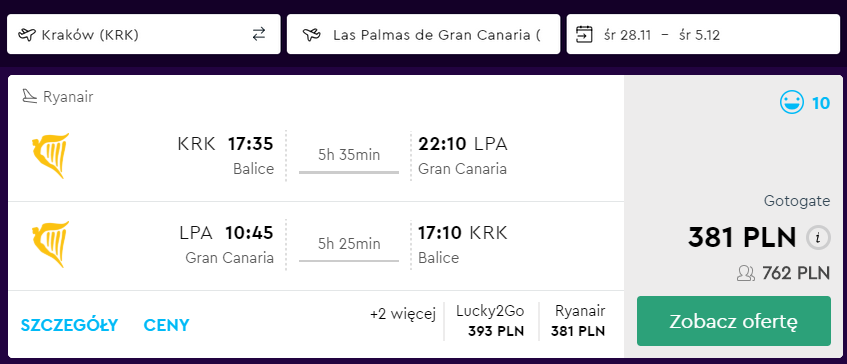847x364 pixels.
Task: Click the landing plane icon beside Las Palmas
Action: coord(311,35)
